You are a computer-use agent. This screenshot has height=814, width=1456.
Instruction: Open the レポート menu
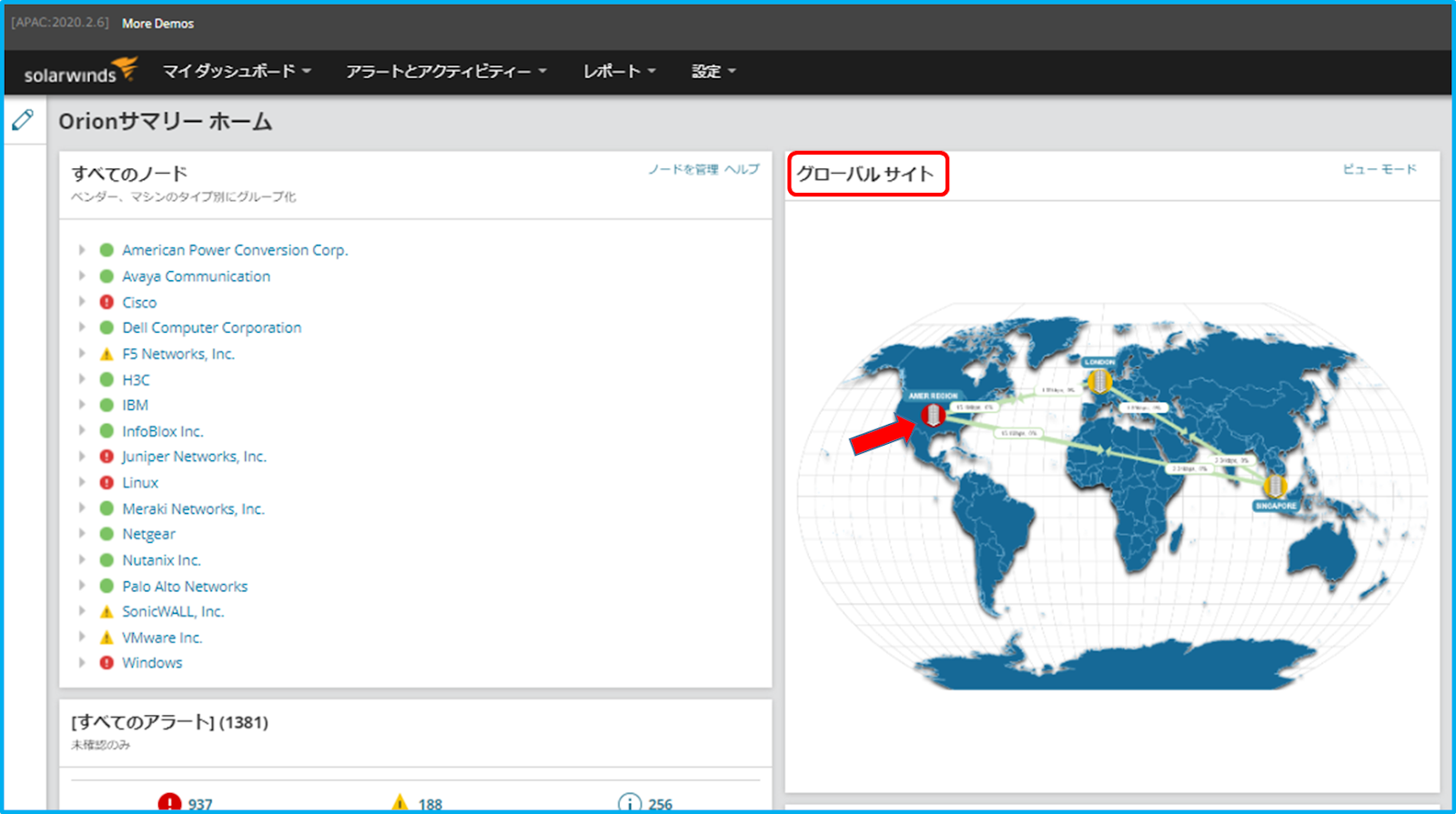(619, 71)
